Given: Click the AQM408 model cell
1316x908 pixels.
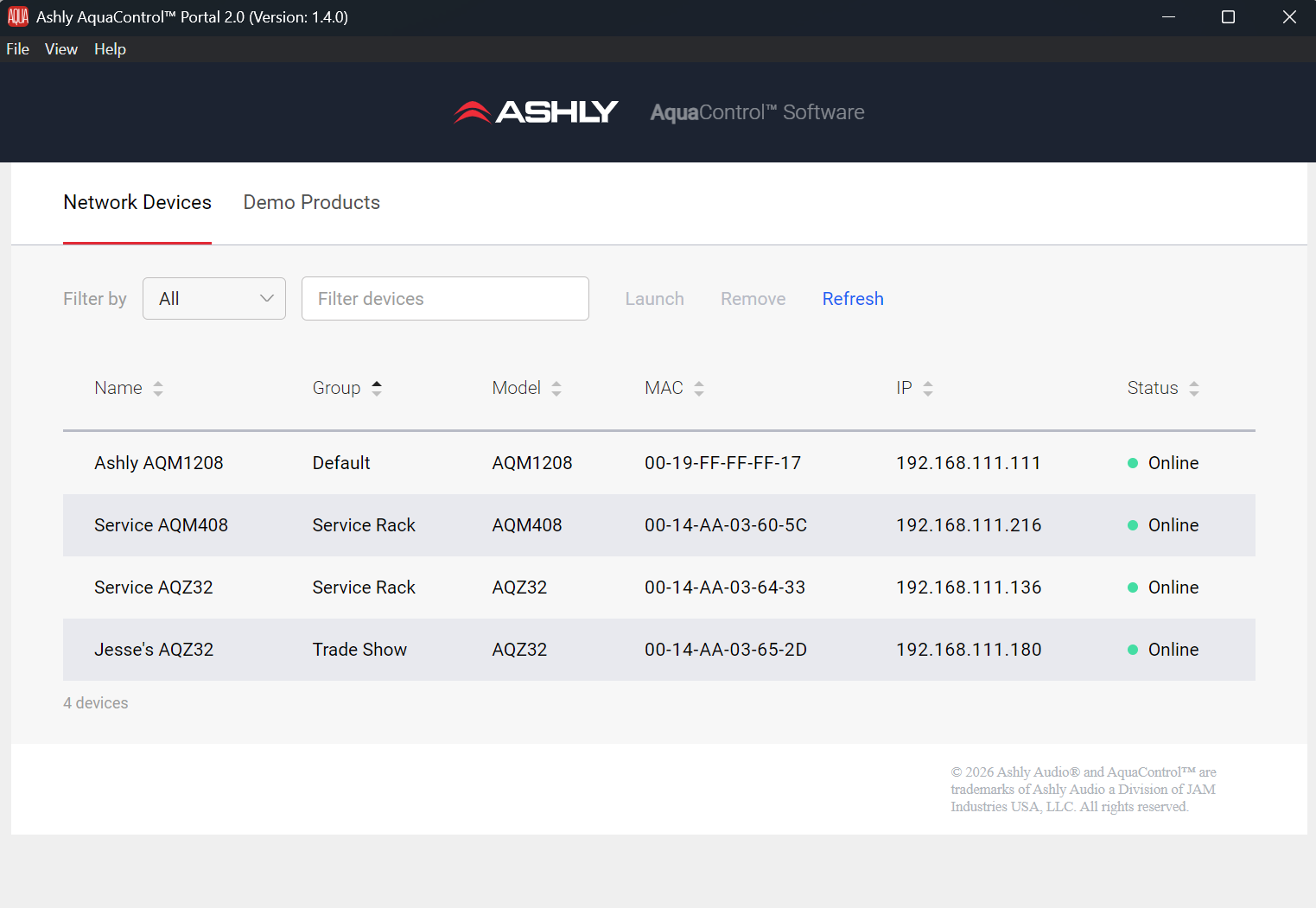Looking at the screenshot, I should [x=527, y=525].
